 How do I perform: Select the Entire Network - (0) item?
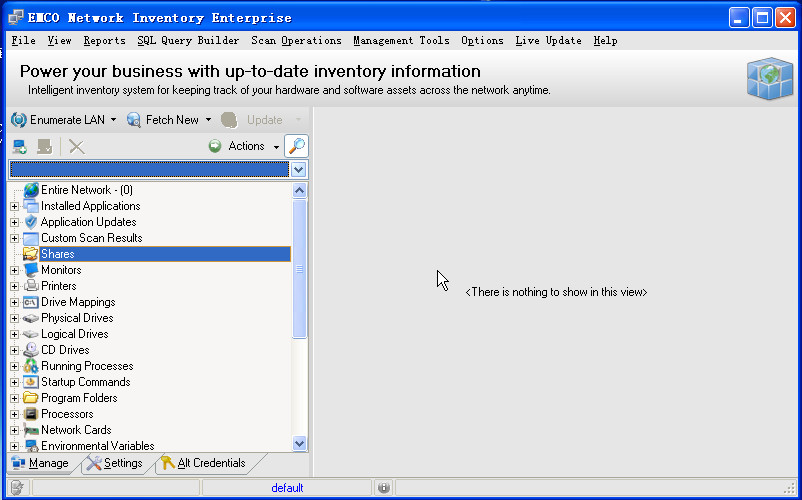87,190
